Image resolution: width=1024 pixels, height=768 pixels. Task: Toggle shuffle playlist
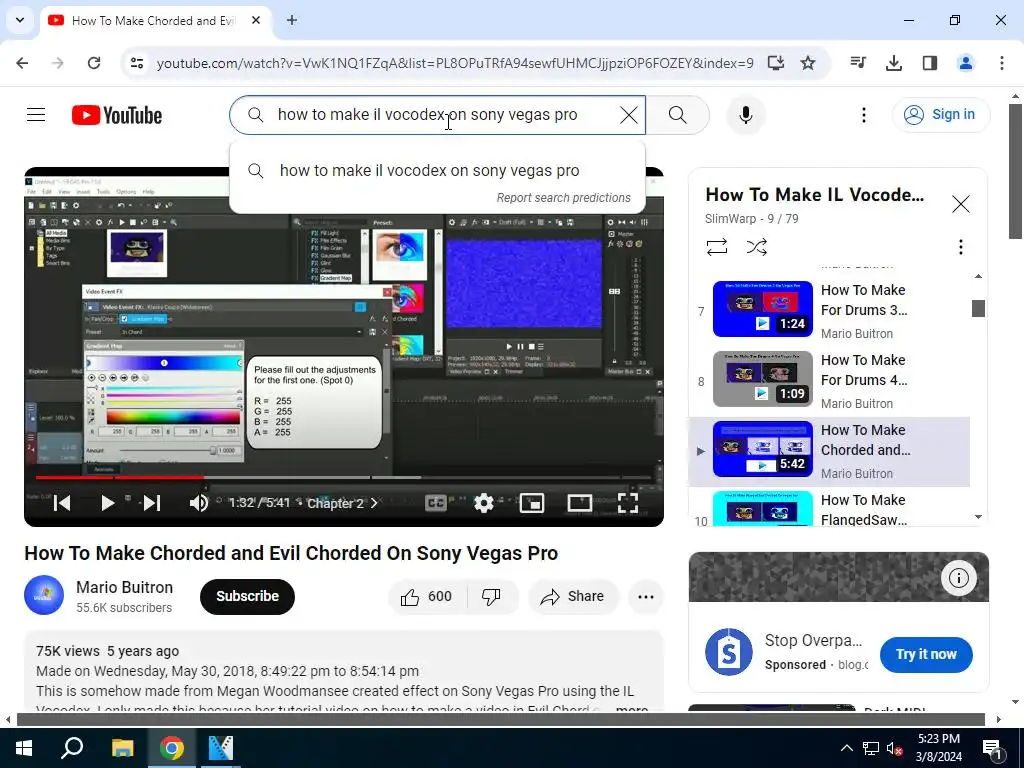tap(756, 247)
